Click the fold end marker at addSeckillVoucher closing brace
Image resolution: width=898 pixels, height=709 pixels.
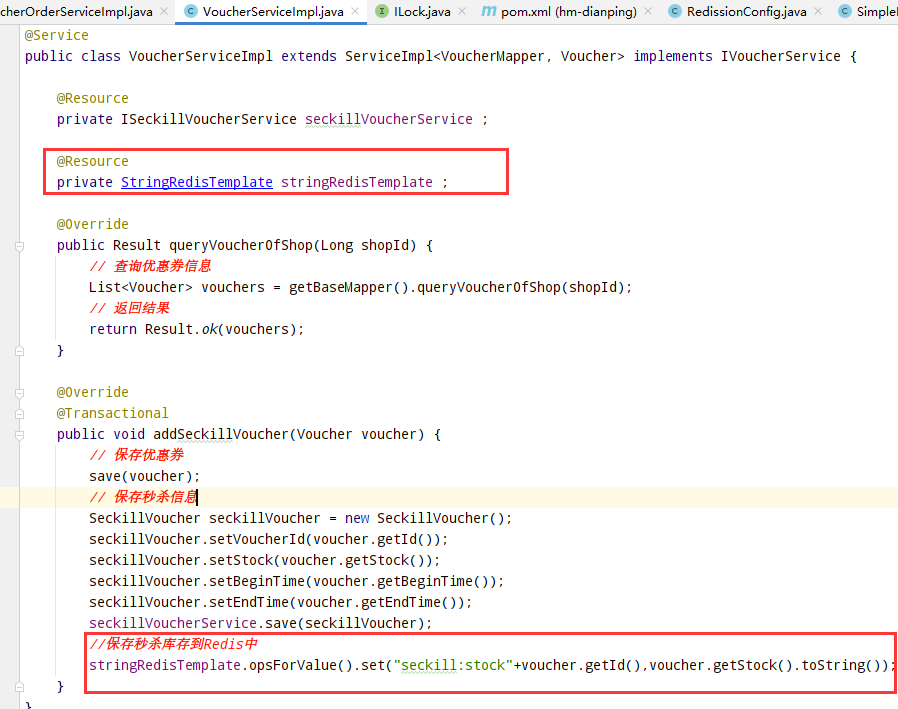tap(19, 687)
